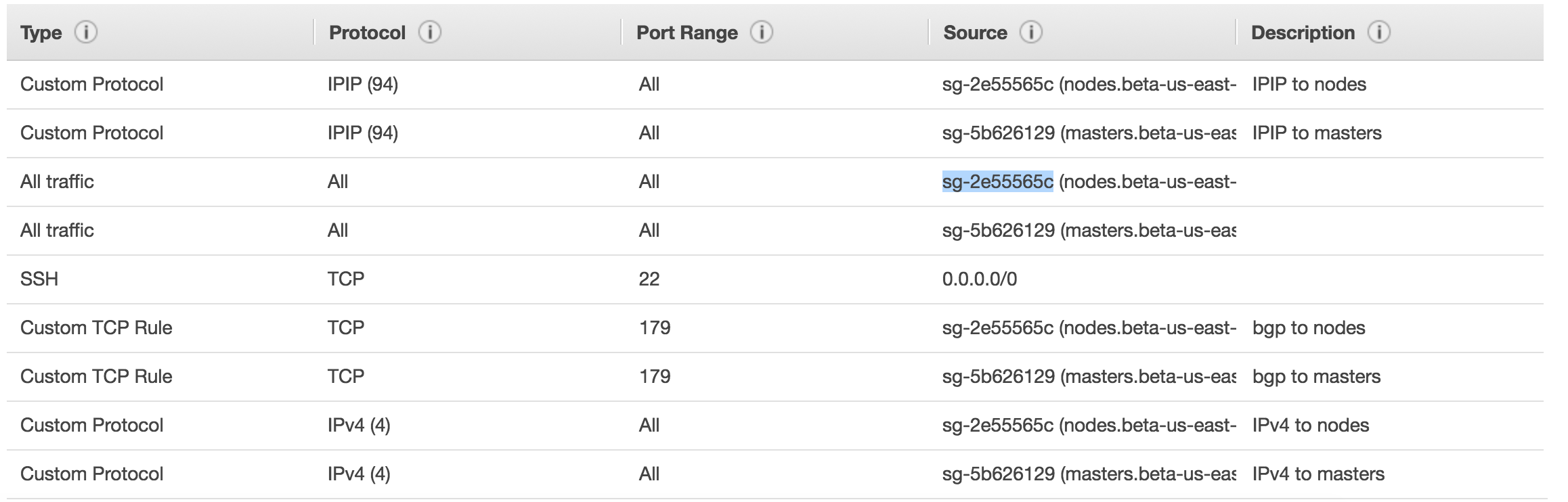Click port range 22 cell
This screenshot has width=1568, height=502.
(x=649, y=279)
